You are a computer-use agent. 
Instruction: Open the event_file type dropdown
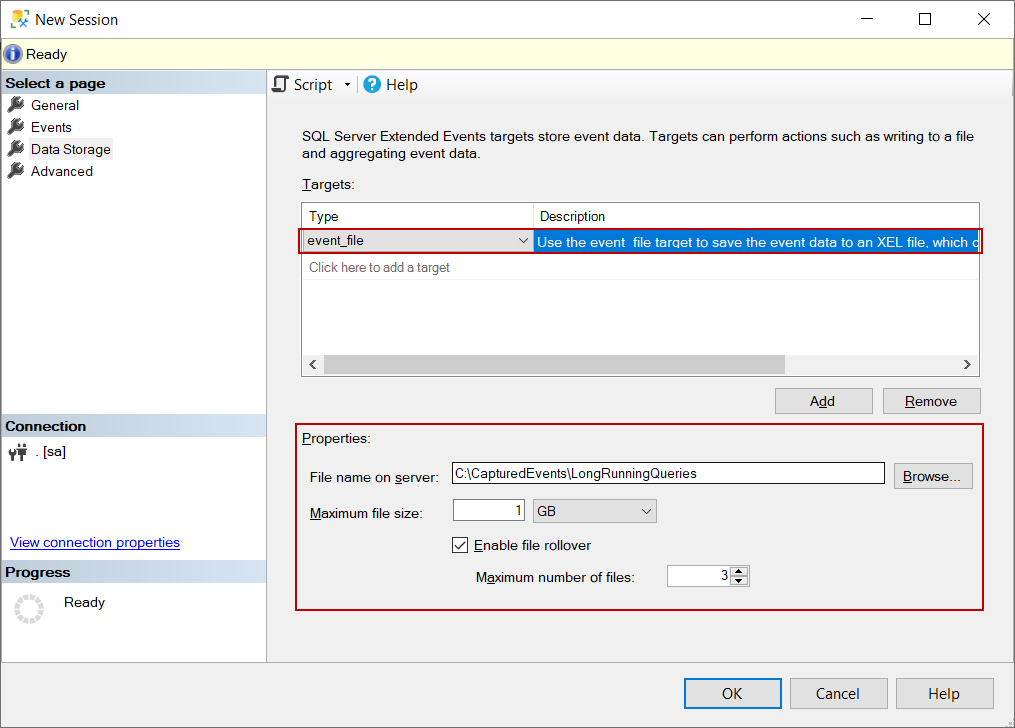(x=523, y=241)
